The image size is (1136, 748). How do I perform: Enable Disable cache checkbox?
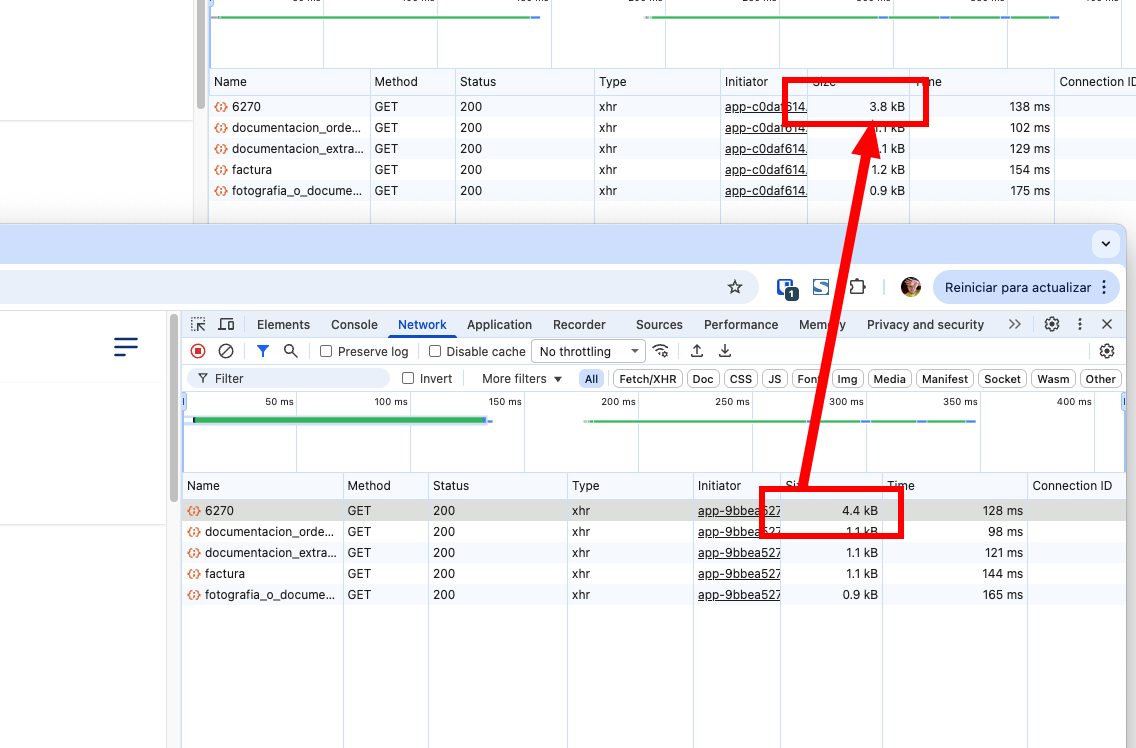(x=435, y=352)
